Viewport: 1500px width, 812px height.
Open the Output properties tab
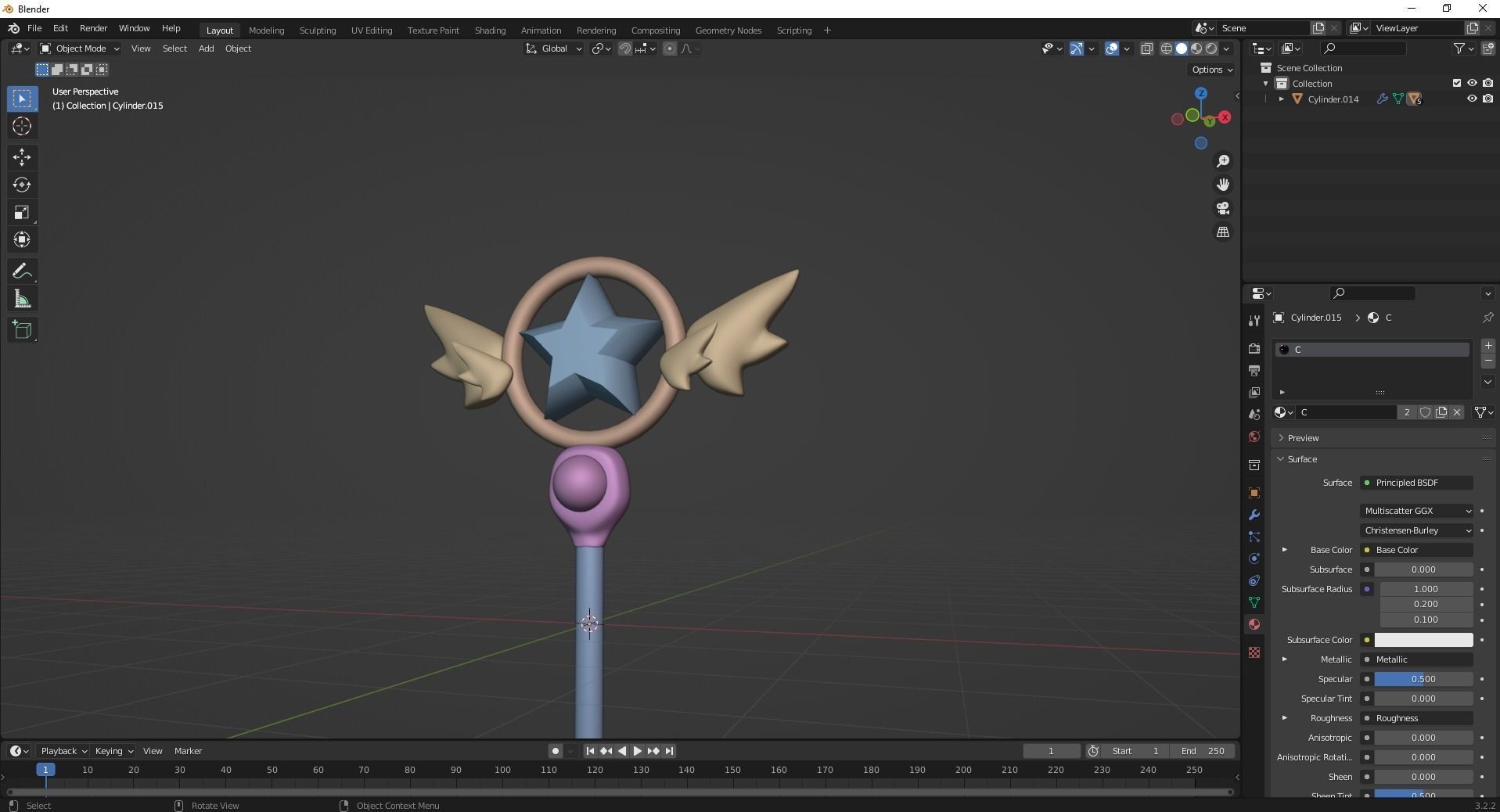coord(1254,371)
